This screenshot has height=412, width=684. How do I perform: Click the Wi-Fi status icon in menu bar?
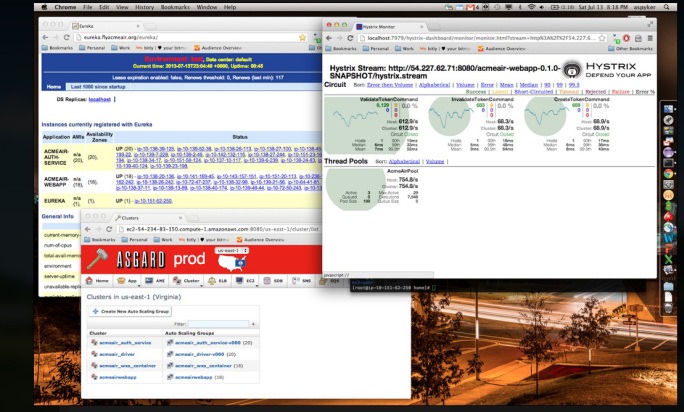pos(531,7)
